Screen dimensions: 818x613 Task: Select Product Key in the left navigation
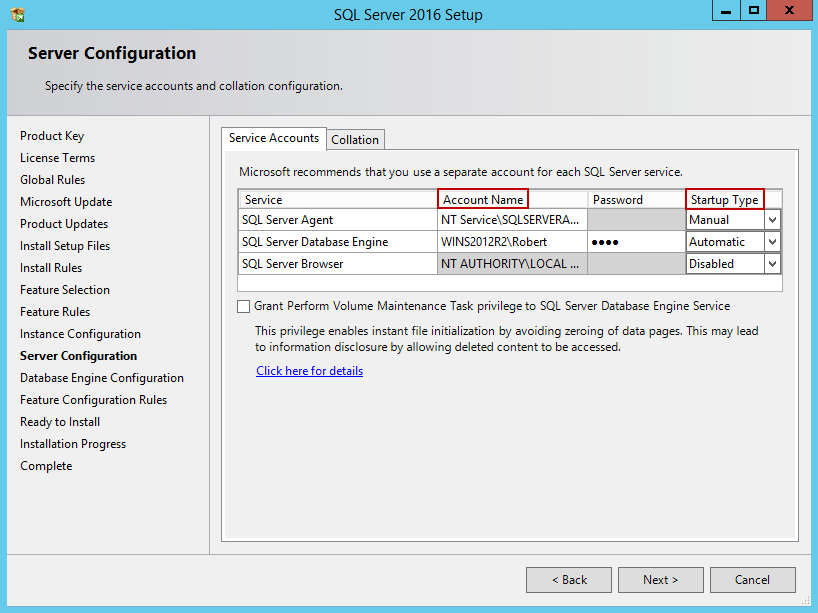(x=52, y=135)
